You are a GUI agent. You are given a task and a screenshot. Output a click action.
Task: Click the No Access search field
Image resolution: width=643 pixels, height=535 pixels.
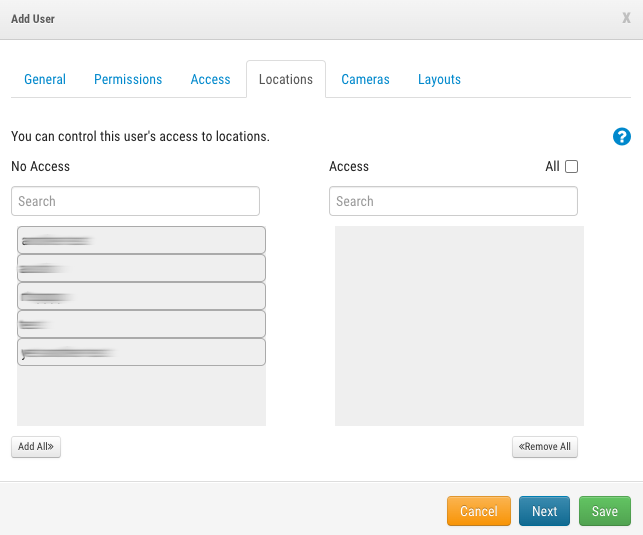click(x=135, y=201)
